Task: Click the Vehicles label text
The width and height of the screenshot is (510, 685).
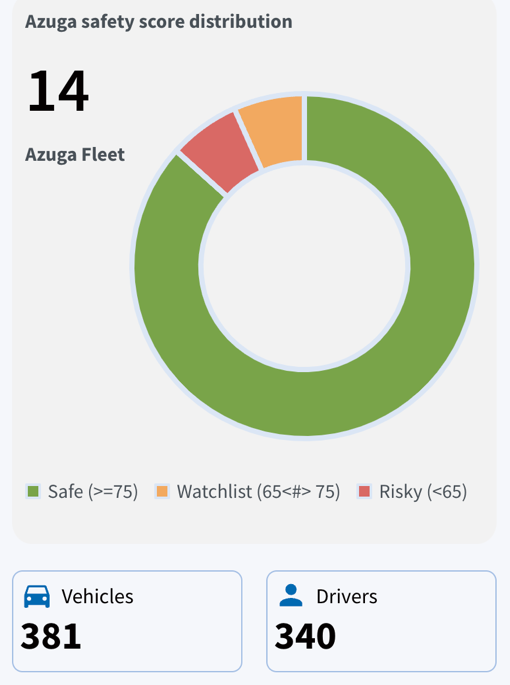Action: [97, 596]
